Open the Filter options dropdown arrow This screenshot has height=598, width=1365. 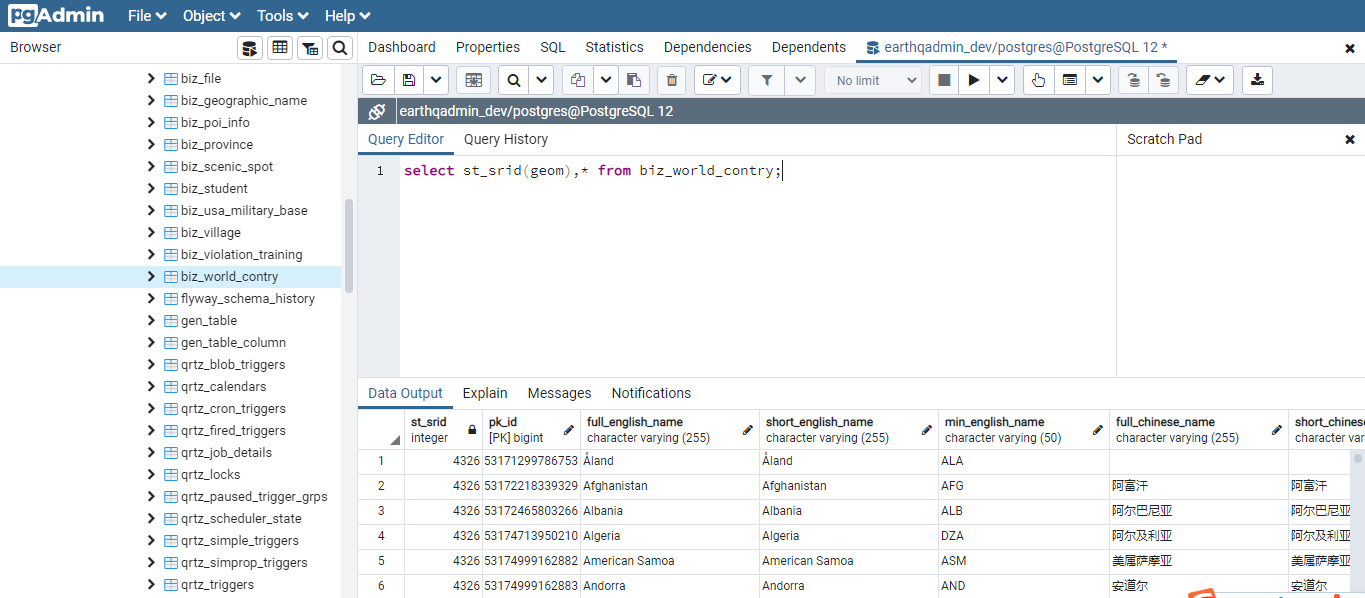[x=800, y=80]
